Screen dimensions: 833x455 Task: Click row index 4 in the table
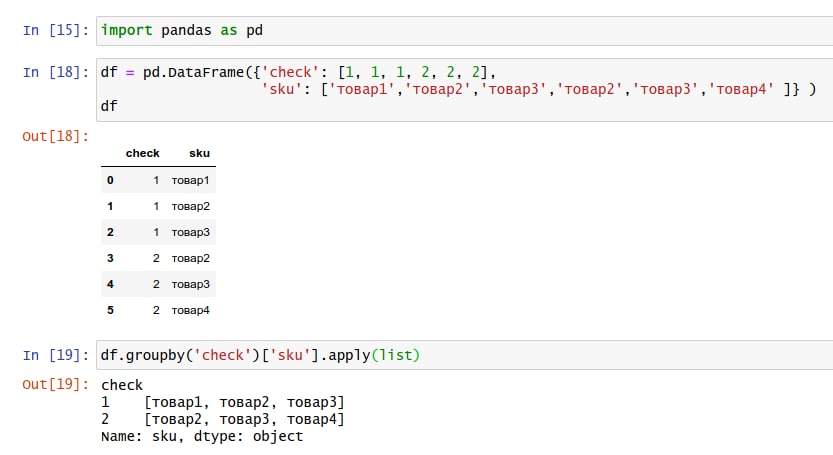coord(110,284)
